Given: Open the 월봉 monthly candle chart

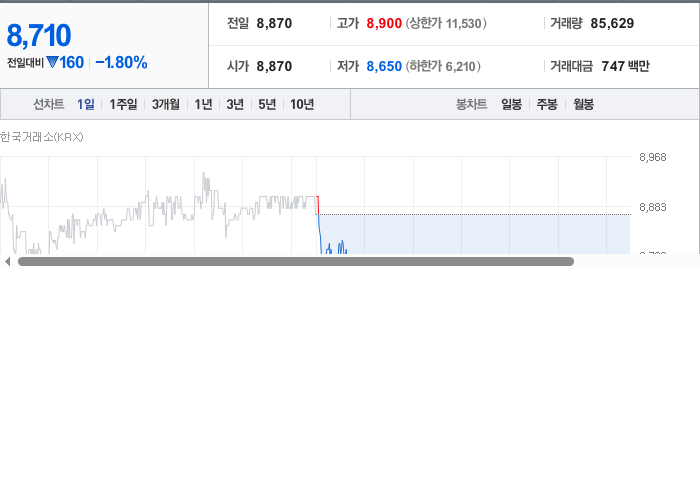Looking at the screenshot, I should (x=583, y=104).
